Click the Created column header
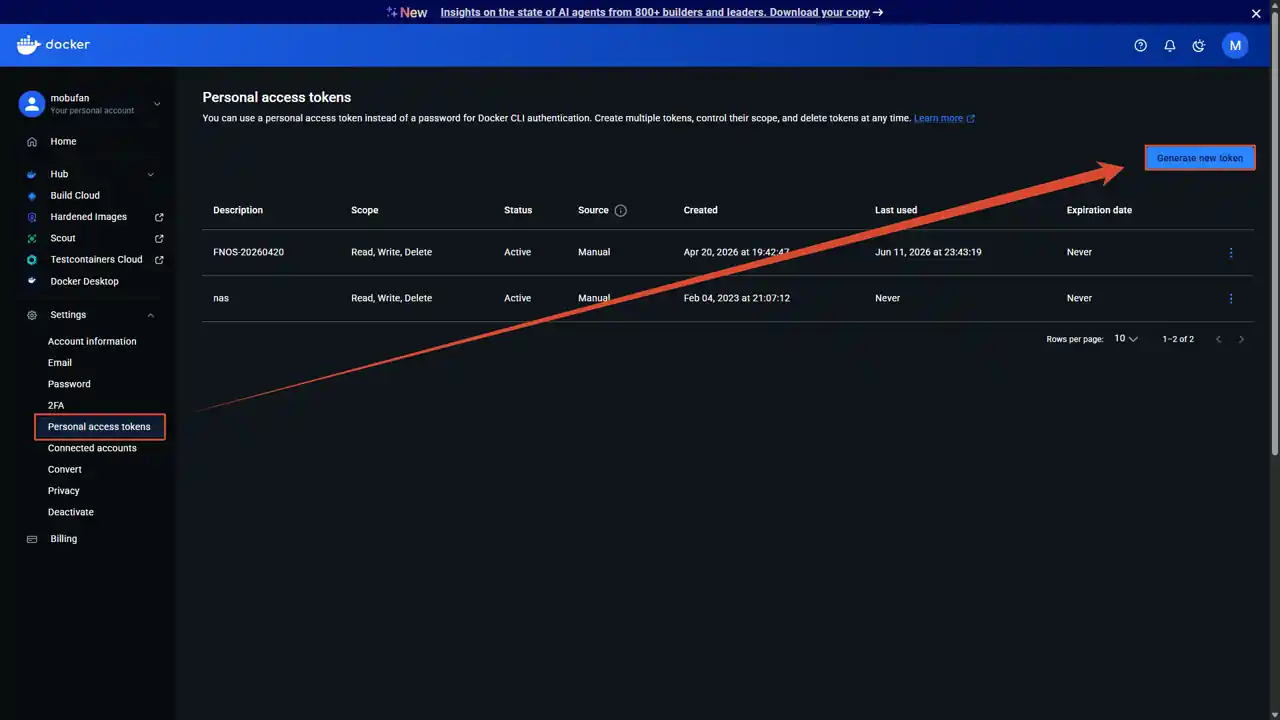Screen dimensions: 1280x720 pyautogui.click(x=701, y=210)
